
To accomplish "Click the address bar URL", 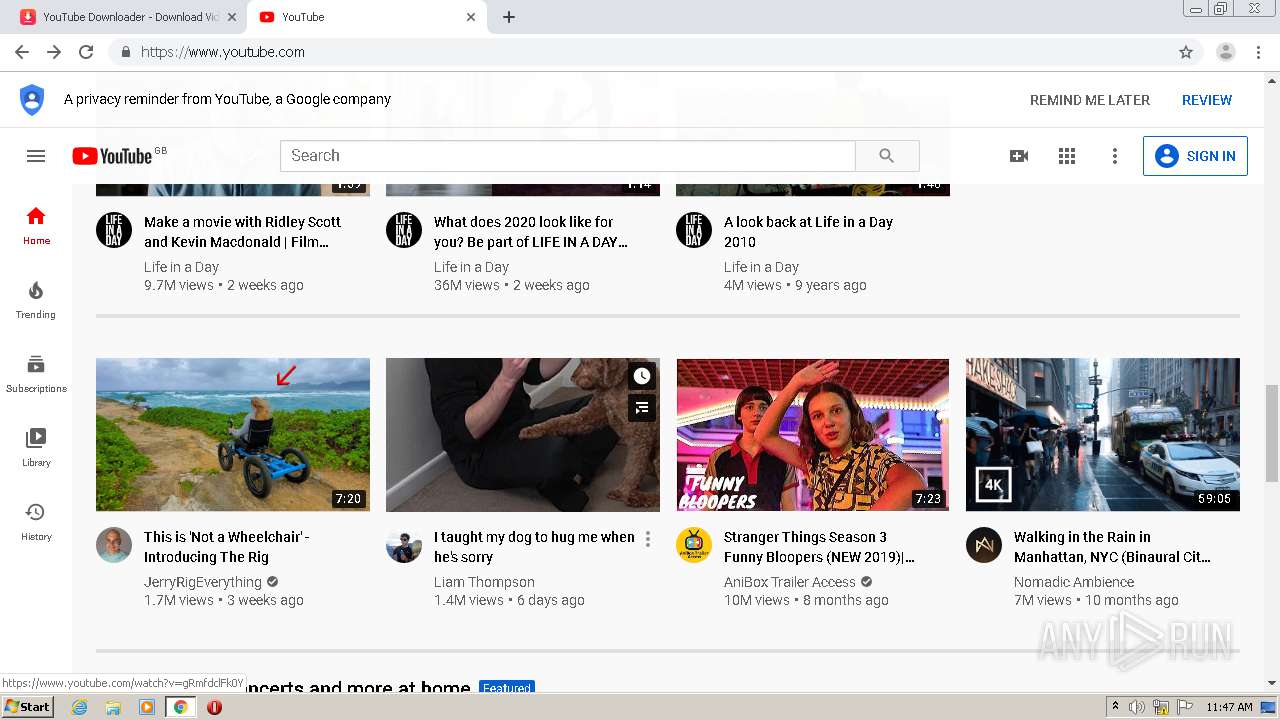I will click(x=223, y=52).
